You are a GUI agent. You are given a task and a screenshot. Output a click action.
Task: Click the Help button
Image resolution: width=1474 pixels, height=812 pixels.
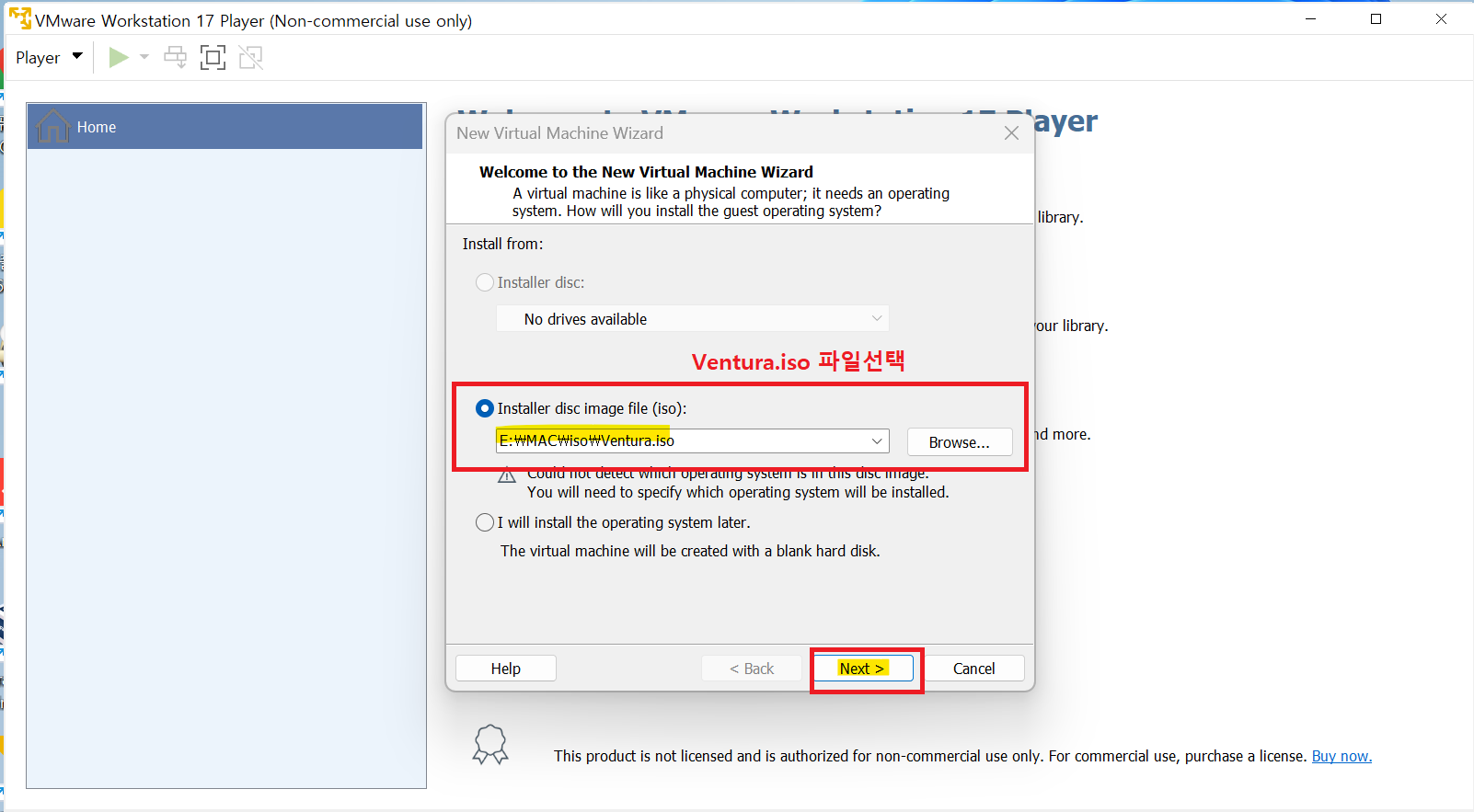(x=506, y=669)
